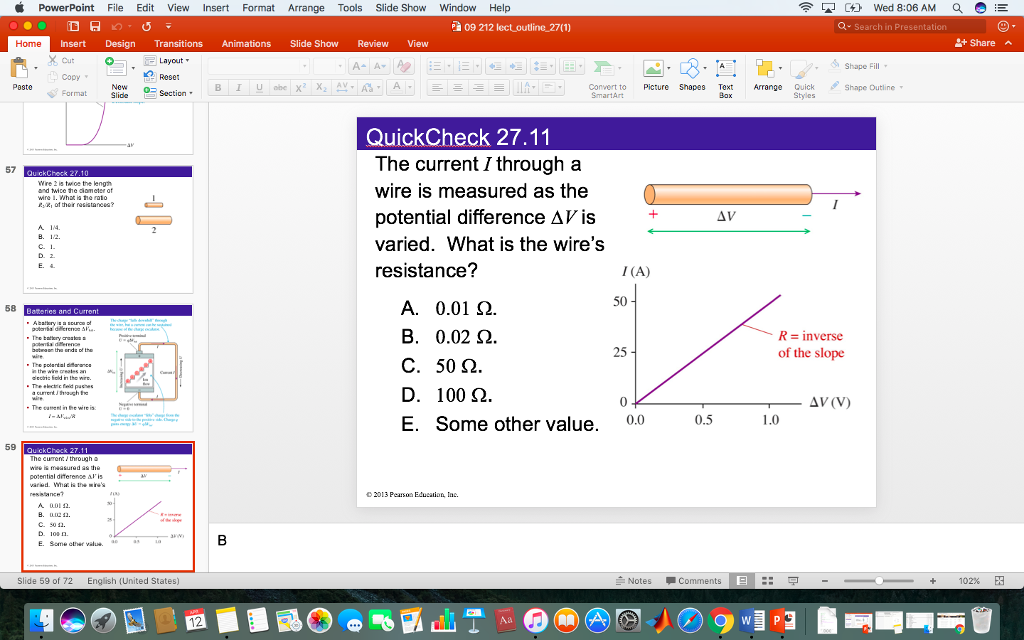Select the Text Box tool
Viewport: 1024px width, 640px height.
pyautogui.click(x=726, y=72)
